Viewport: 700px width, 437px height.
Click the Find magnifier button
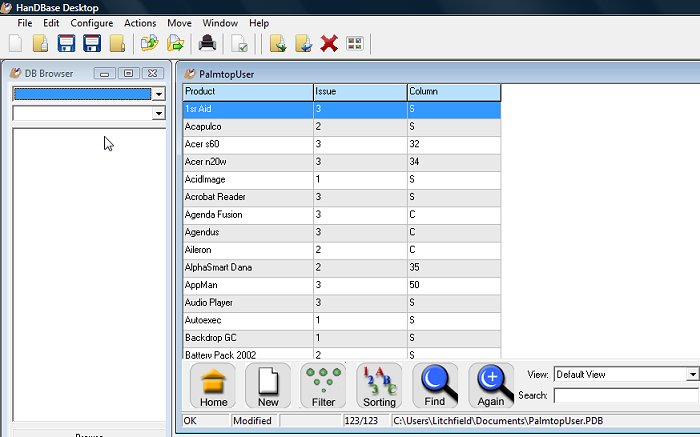pos(435,386)
